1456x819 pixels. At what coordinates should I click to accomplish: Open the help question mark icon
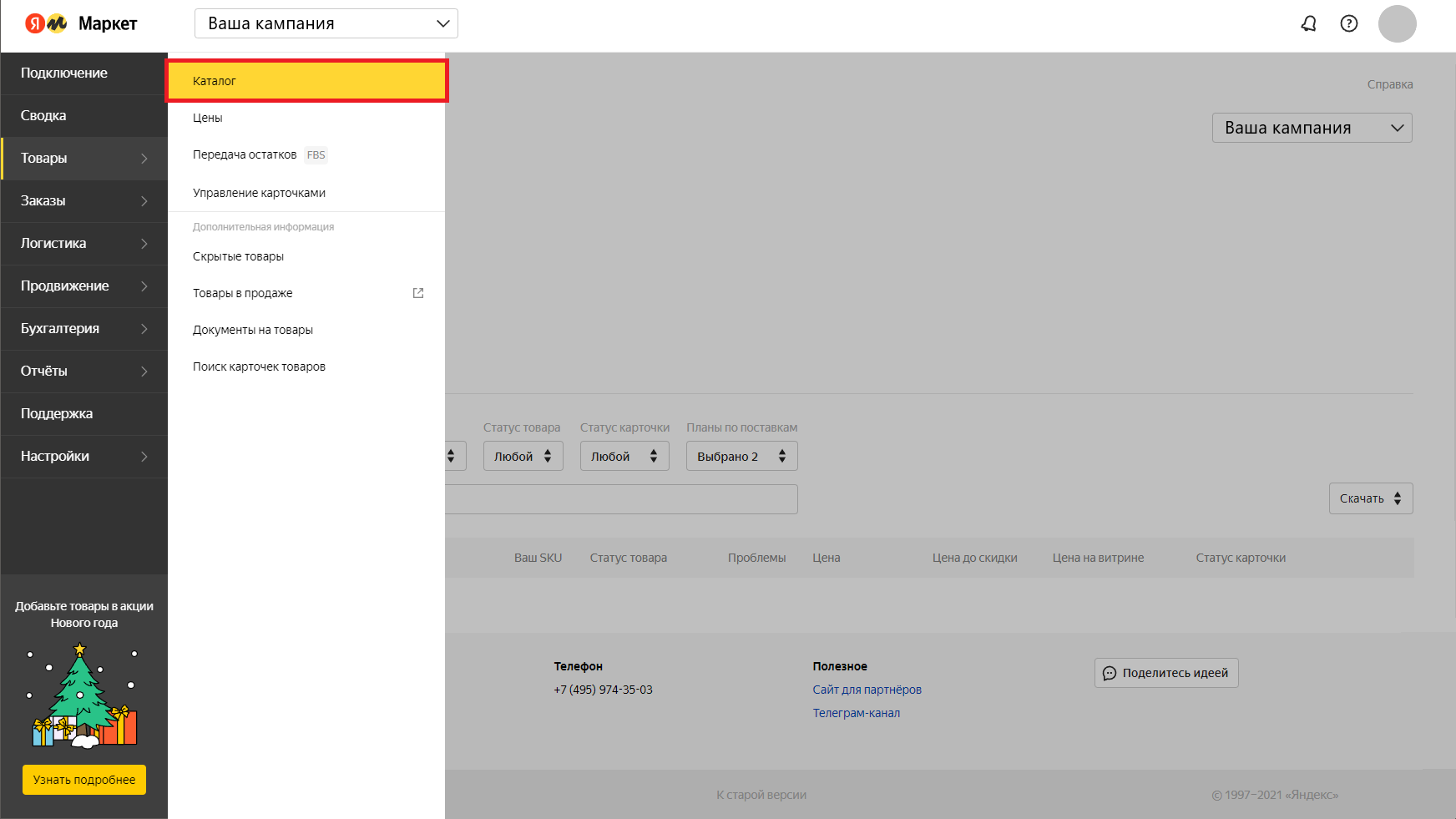click(x=1348, y=23)
